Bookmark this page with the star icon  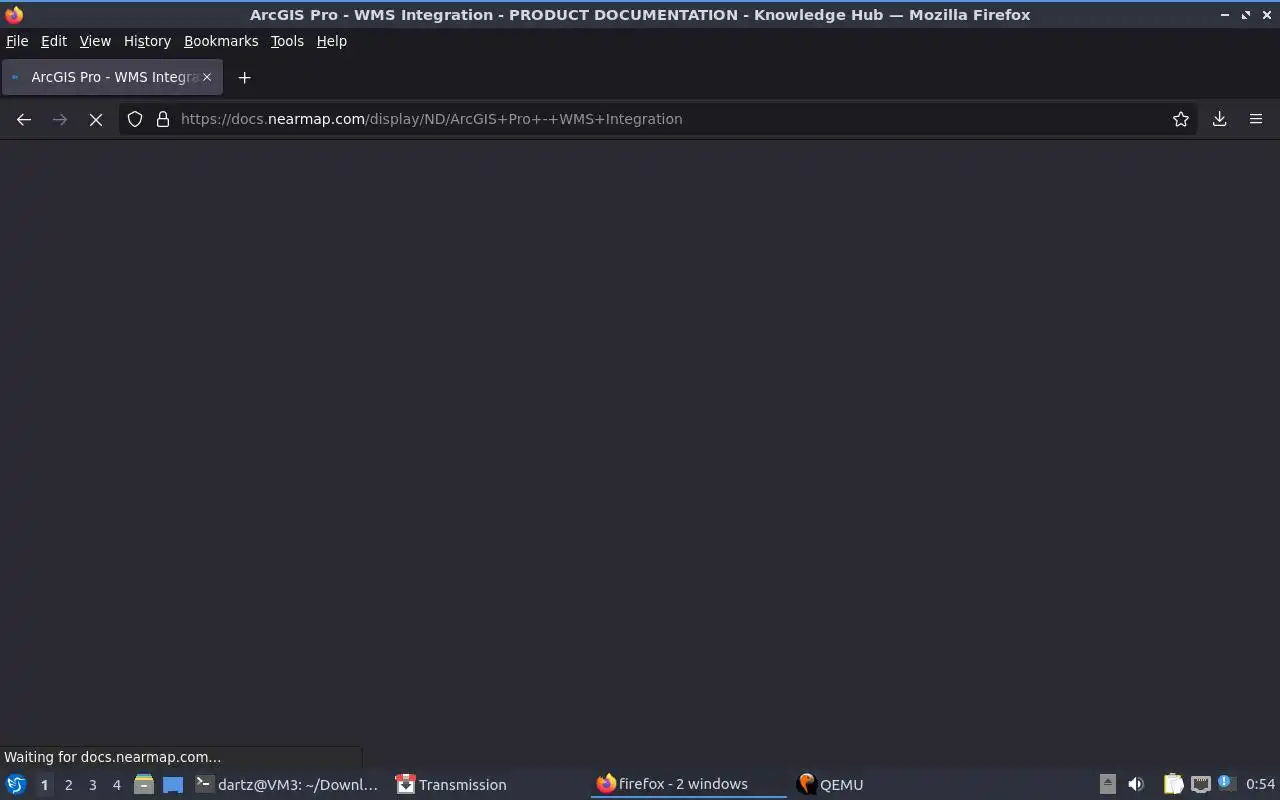[x=1181, y=119]
